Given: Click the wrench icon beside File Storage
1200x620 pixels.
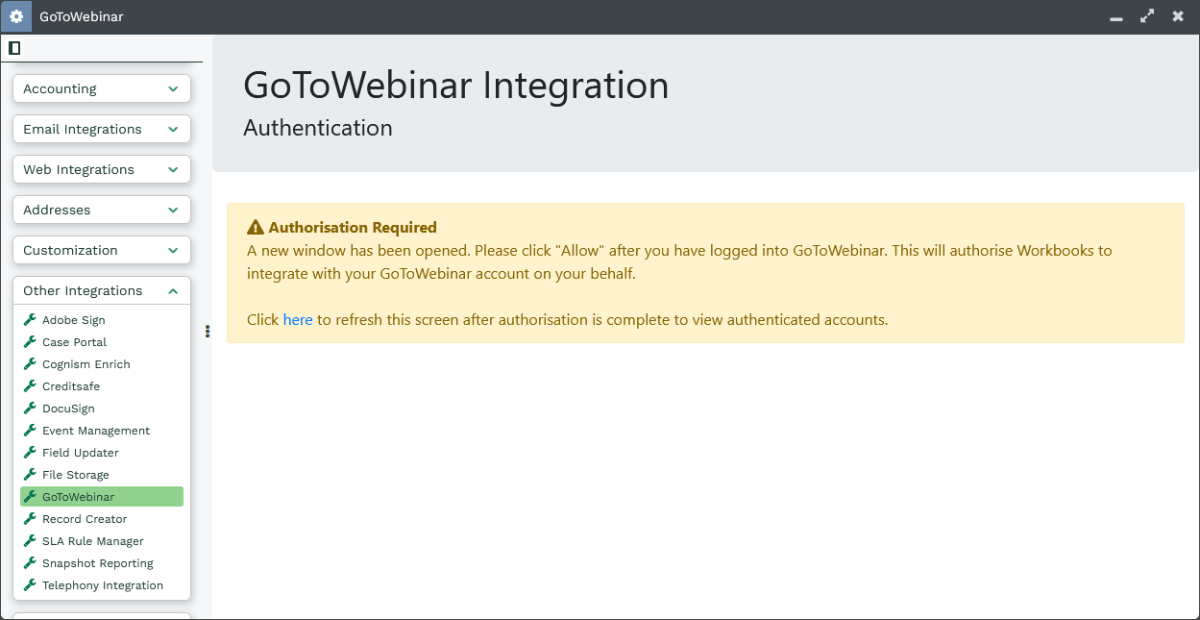Looking at the screenshot, I should tap(30, 475).
